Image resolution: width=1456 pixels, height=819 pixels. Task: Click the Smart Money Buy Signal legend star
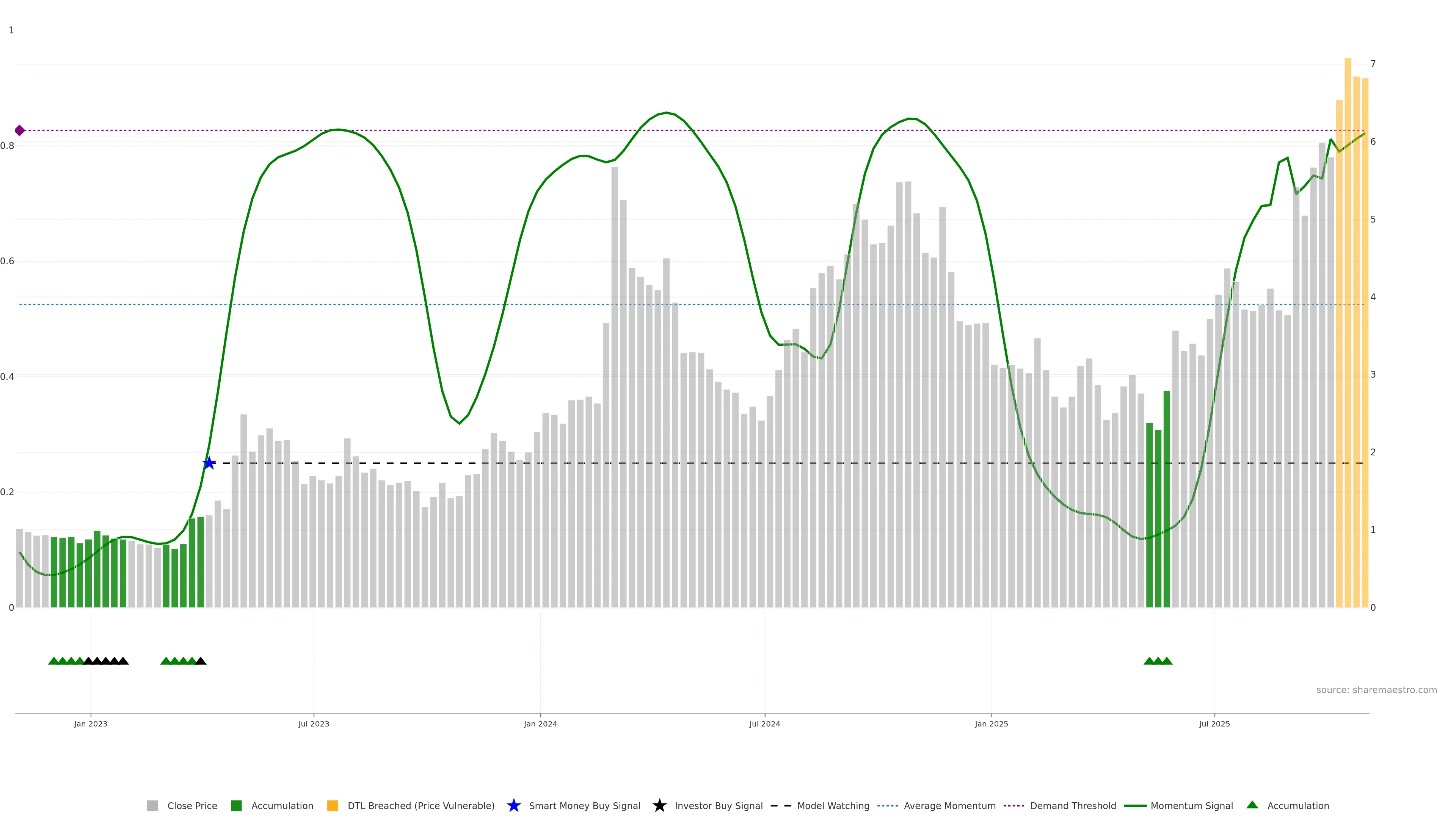514,805
